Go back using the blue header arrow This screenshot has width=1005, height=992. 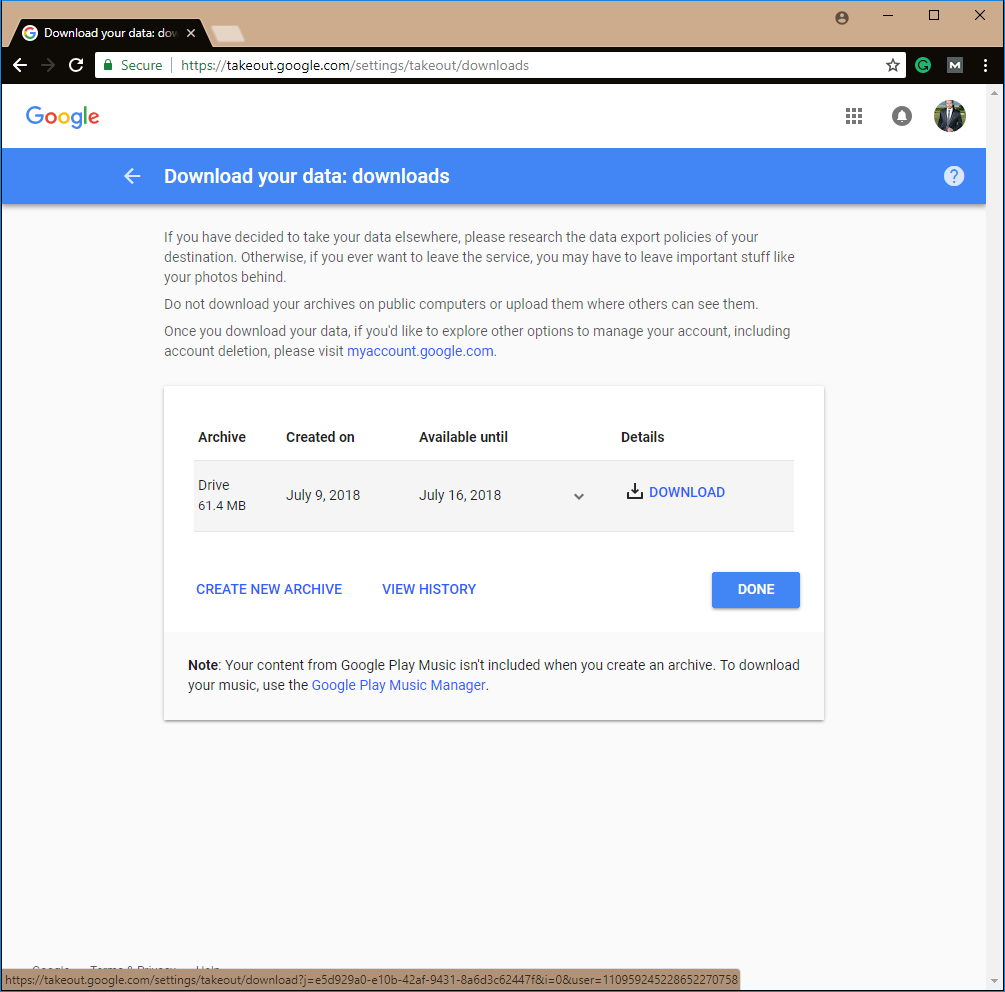coord(132,176)
